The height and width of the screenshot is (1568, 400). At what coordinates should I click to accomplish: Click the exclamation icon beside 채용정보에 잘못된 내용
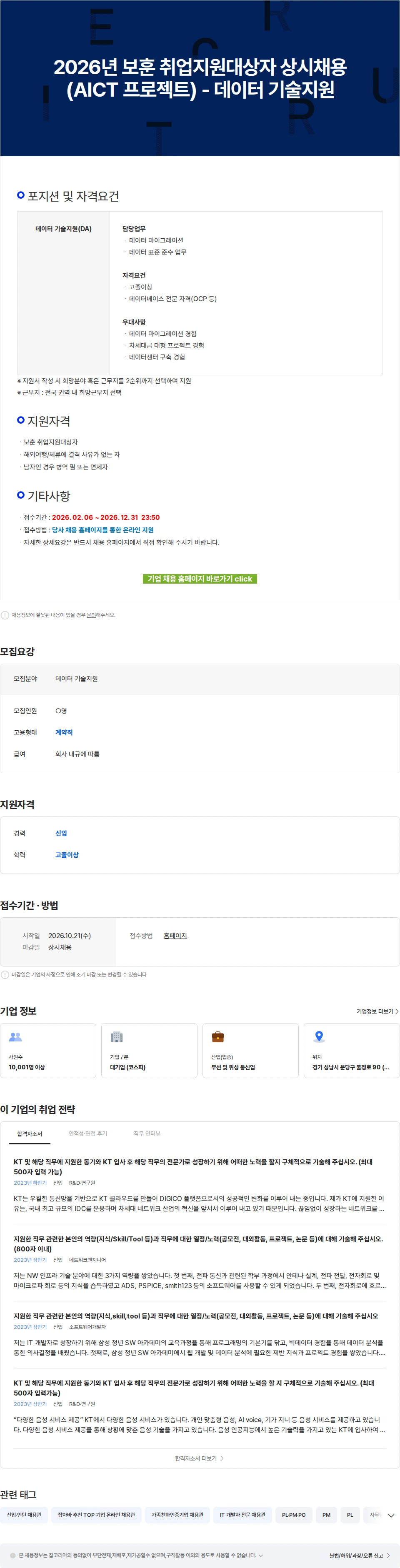pos(5,615)
